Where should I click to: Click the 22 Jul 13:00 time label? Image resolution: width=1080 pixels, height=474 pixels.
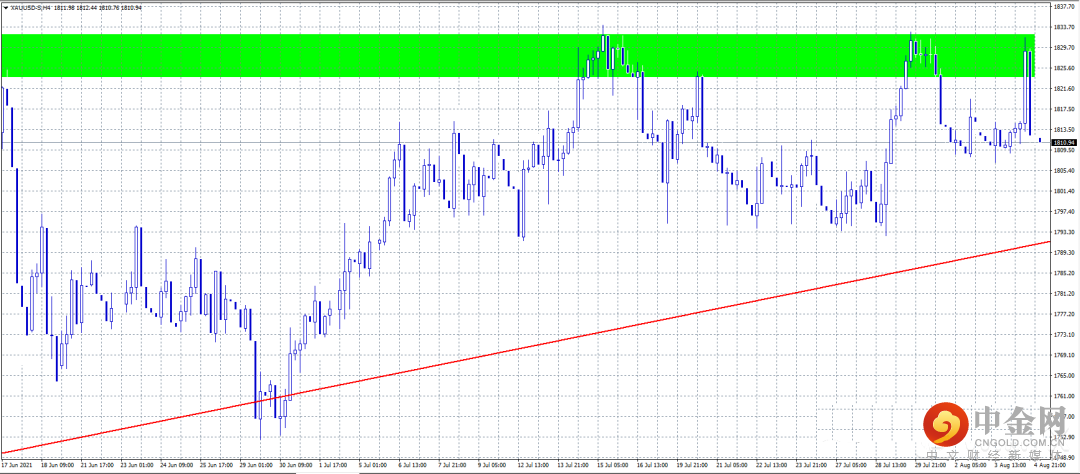(770, 465)
